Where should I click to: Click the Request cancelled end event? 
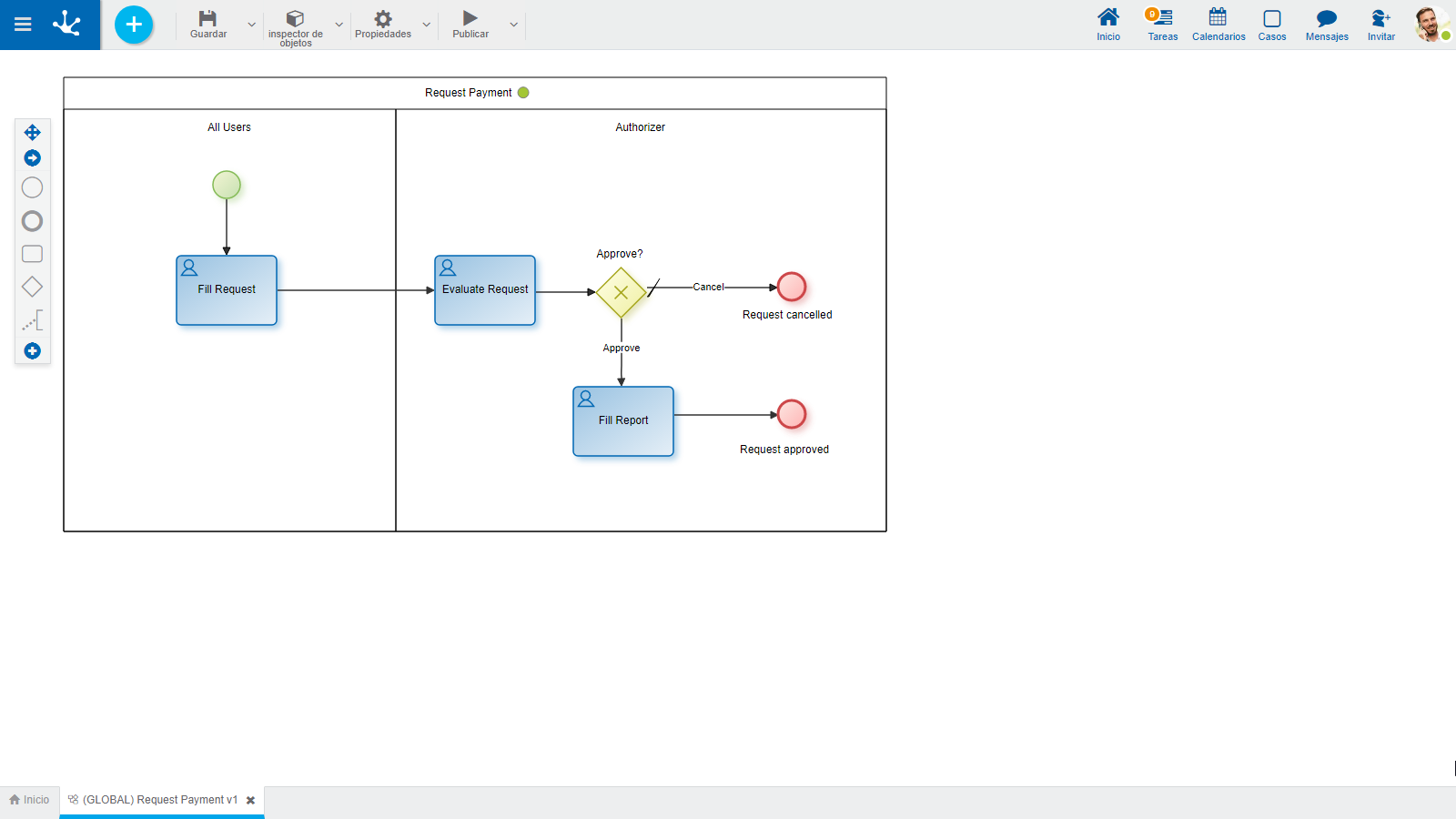click(792, 287)
